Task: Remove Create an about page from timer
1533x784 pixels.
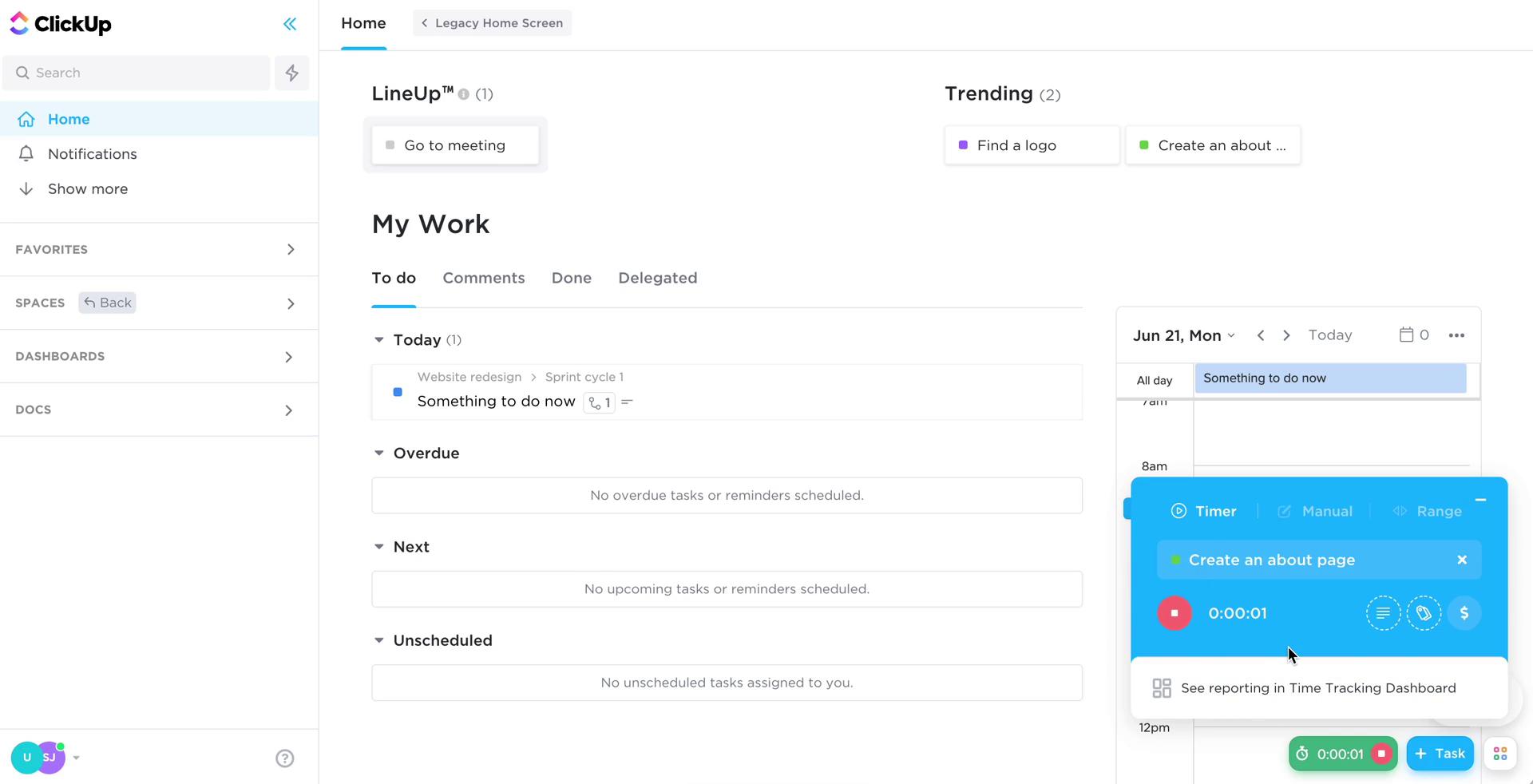Action: (x=1462, y=560)
